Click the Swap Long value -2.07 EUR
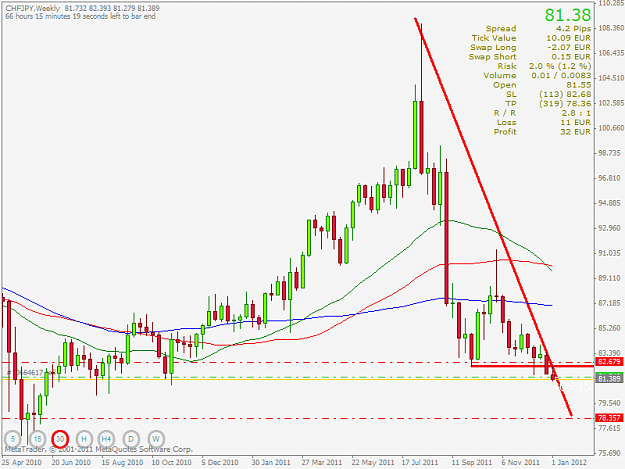 (569, 47)
